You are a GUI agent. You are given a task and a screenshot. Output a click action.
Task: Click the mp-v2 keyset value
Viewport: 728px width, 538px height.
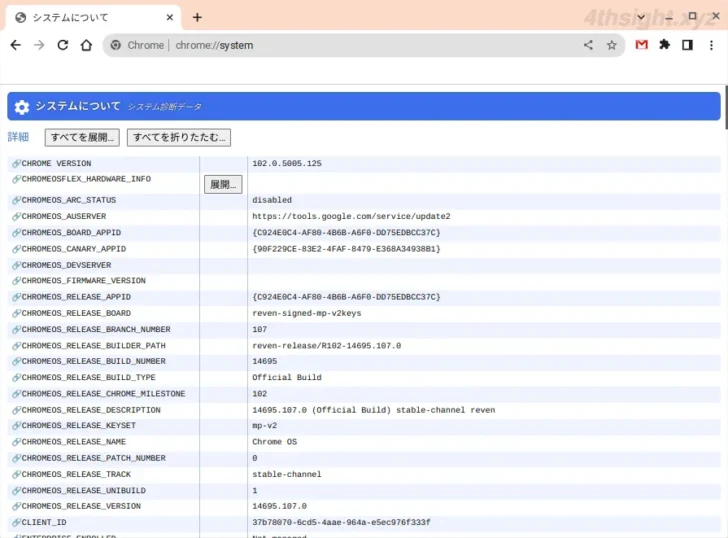(265, 425)
